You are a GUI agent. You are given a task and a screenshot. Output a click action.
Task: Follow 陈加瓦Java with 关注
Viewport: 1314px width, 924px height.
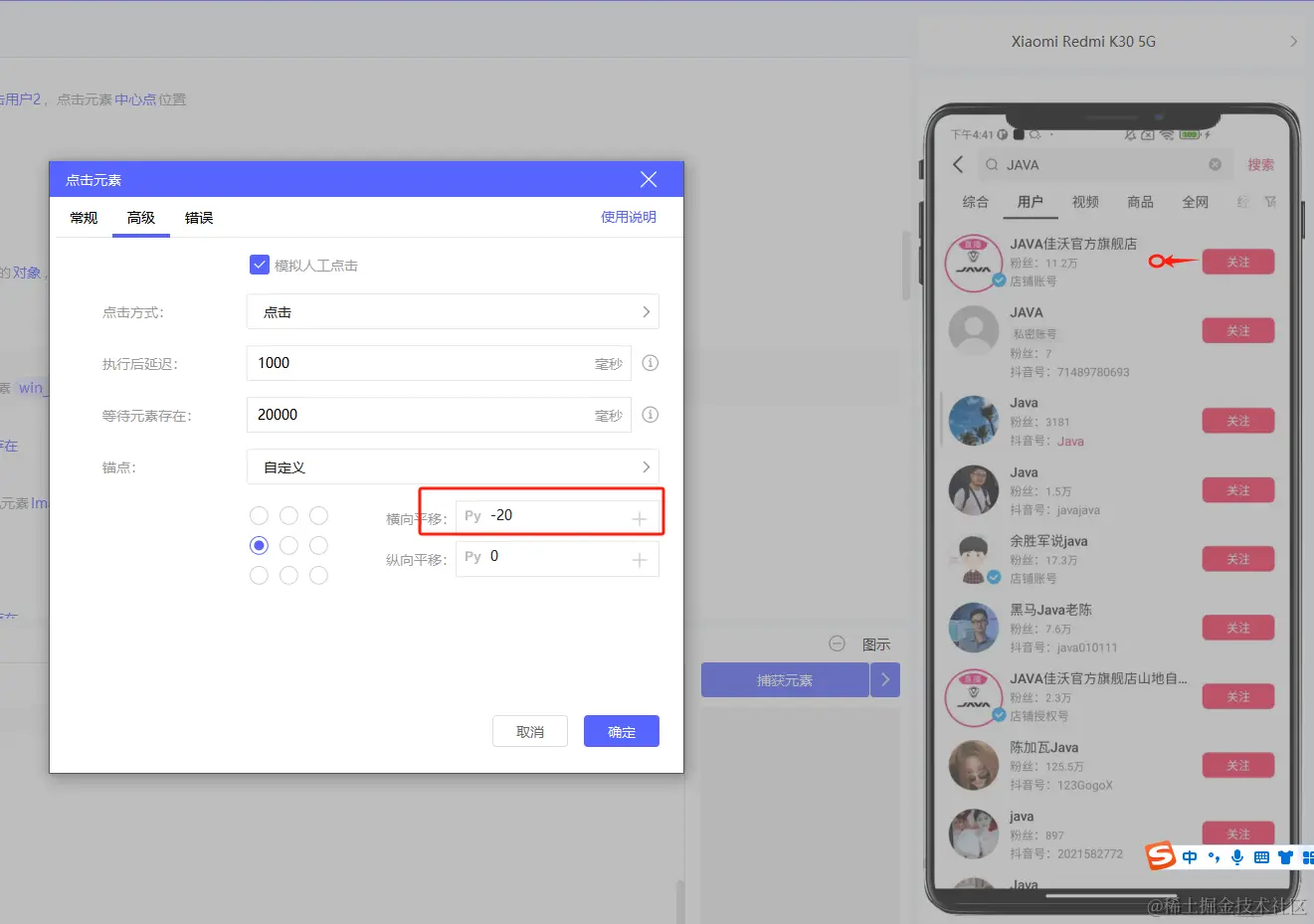(x=1238, y=765)
